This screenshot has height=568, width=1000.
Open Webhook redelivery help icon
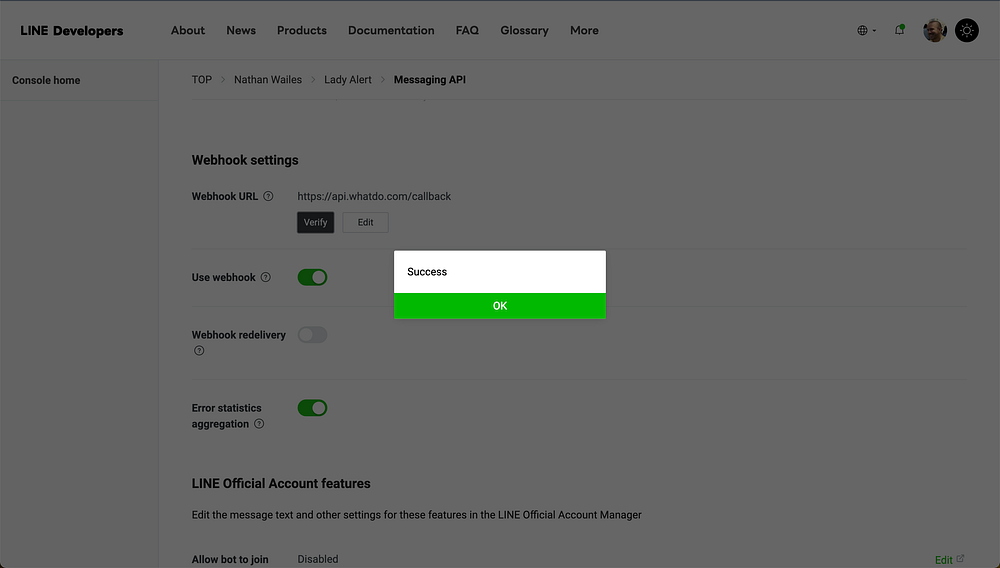199,351
